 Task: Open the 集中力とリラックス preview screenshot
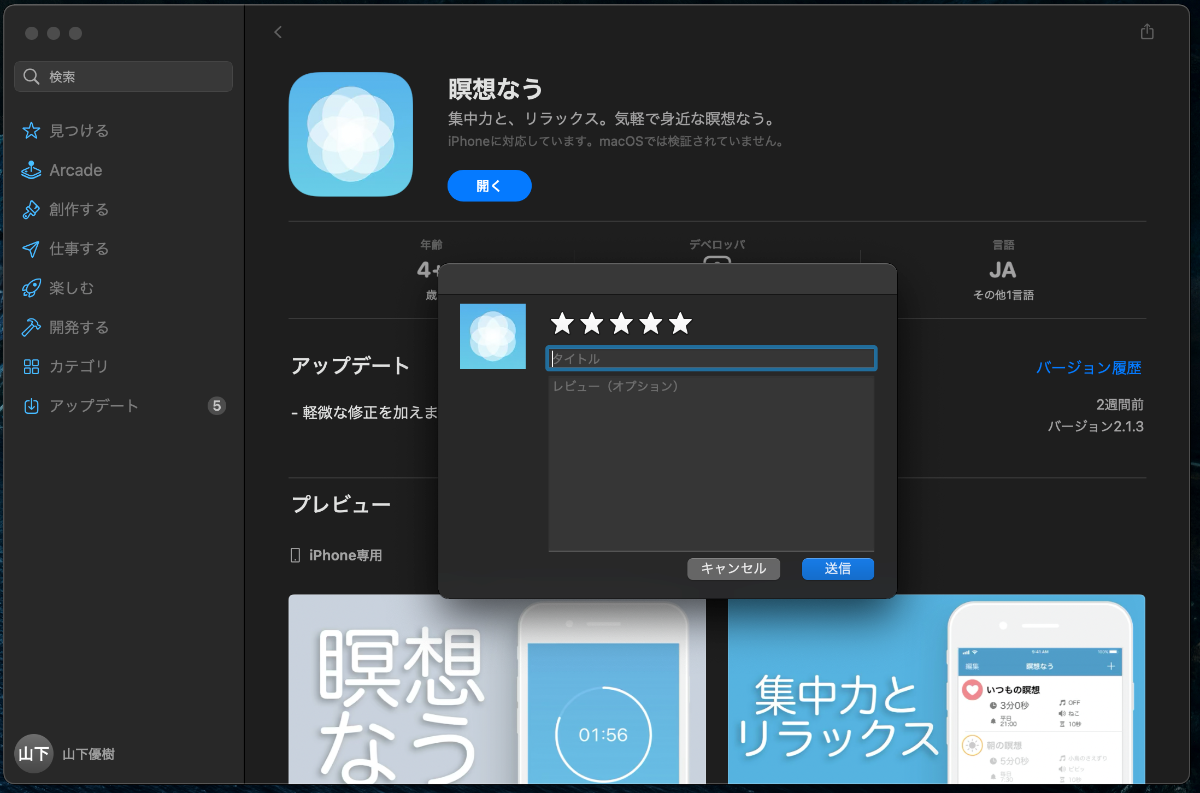[x=936, y=689]
